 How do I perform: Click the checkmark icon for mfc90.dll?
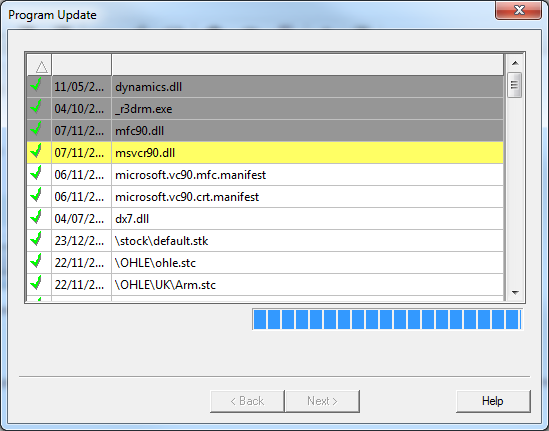(36, 129)
